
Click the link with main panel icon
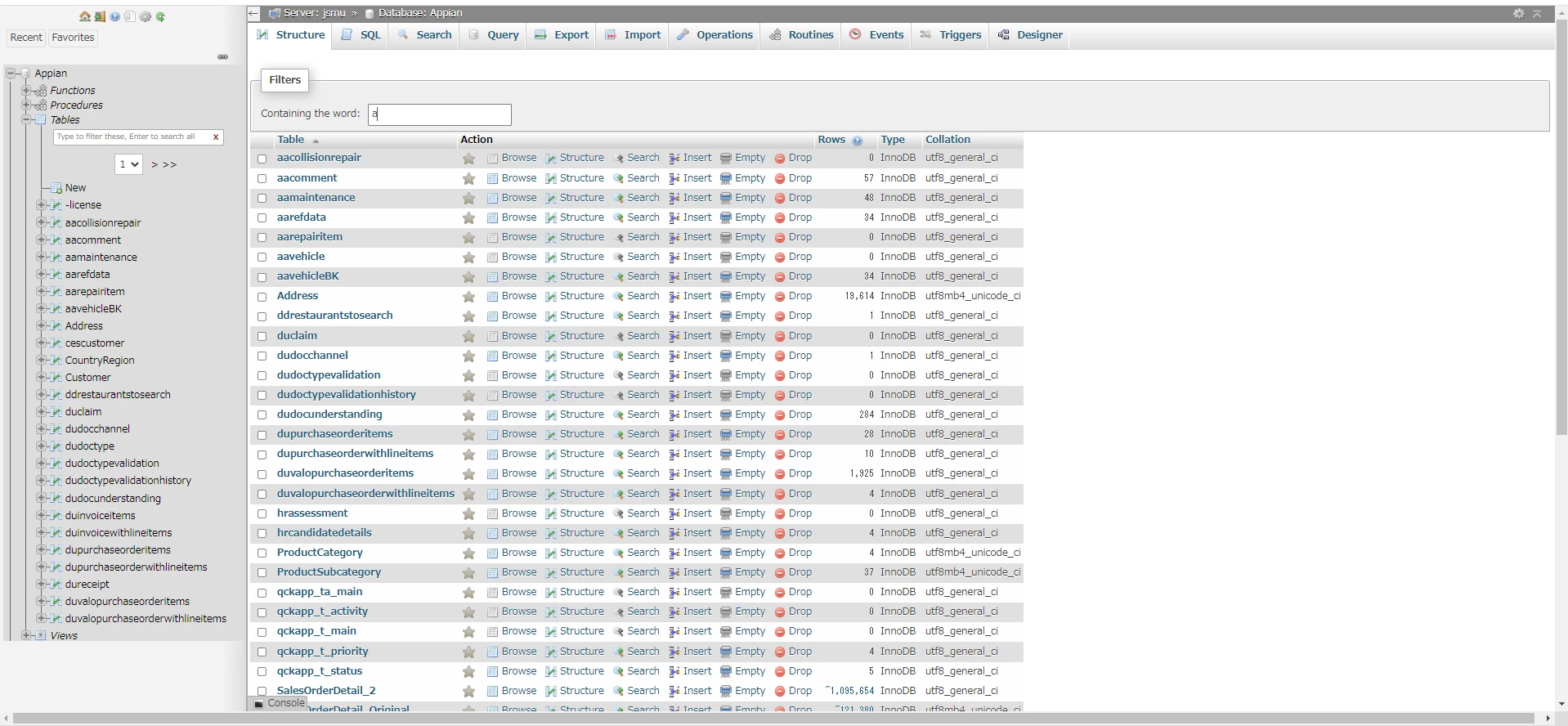(222, 56)
